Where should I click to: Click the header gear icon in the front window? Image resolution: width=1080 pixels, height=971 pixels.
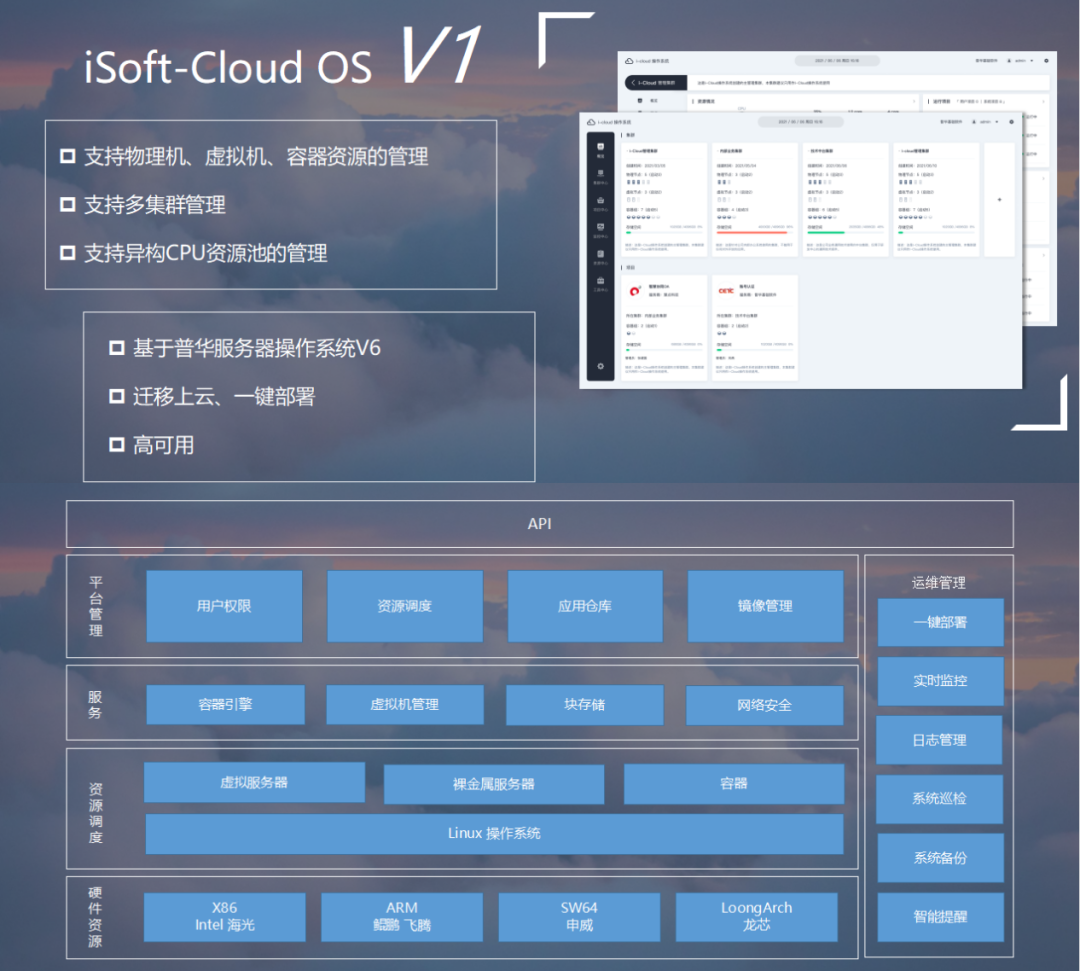point(1011,122)
